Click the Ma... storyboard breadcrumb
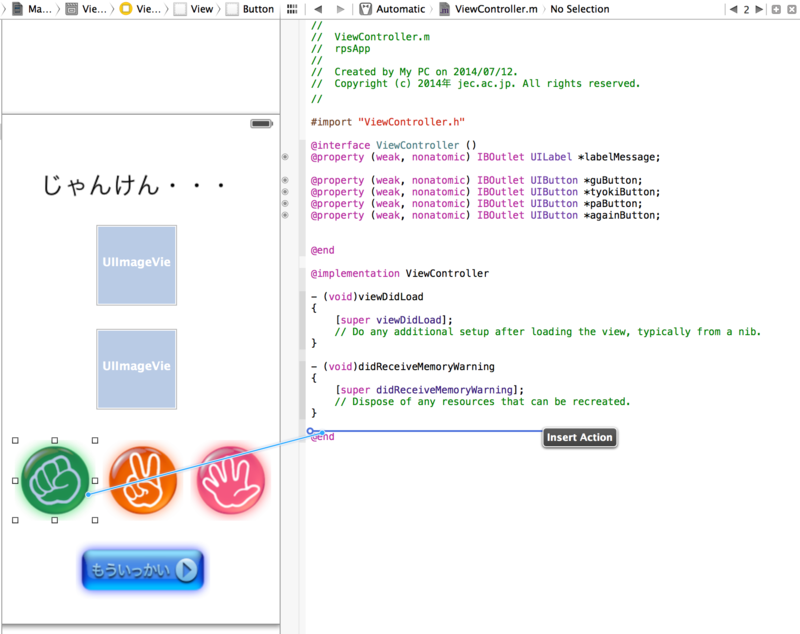Screen dimensions: 800x634 (31, 9)
